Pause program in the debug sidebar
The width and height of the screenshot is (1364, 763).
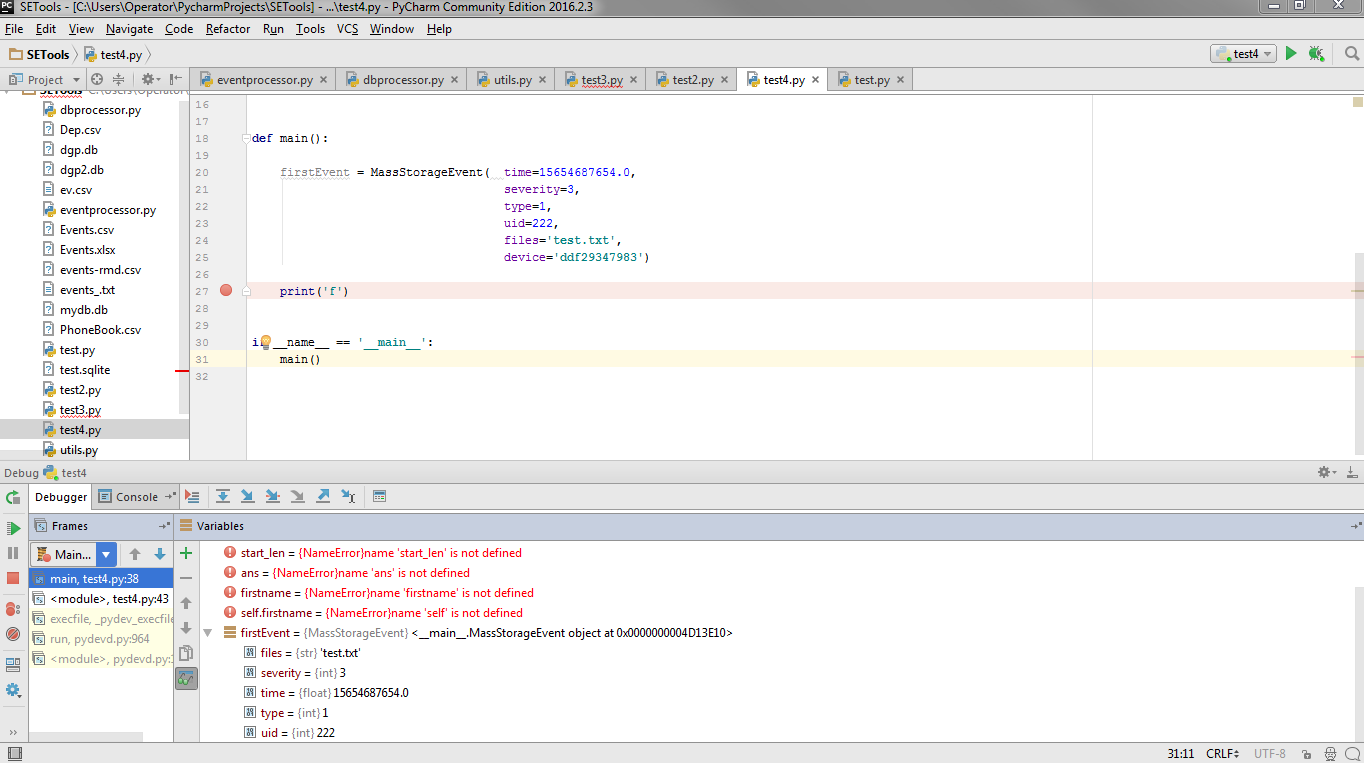[x=13, y=553]
